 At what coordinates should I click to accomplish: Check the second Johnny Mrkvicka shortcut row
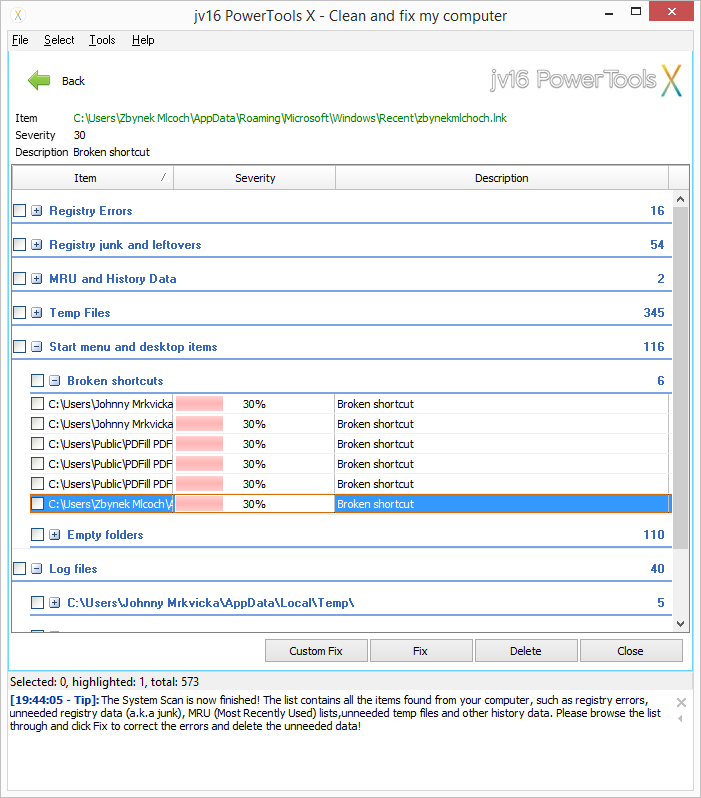38,424
